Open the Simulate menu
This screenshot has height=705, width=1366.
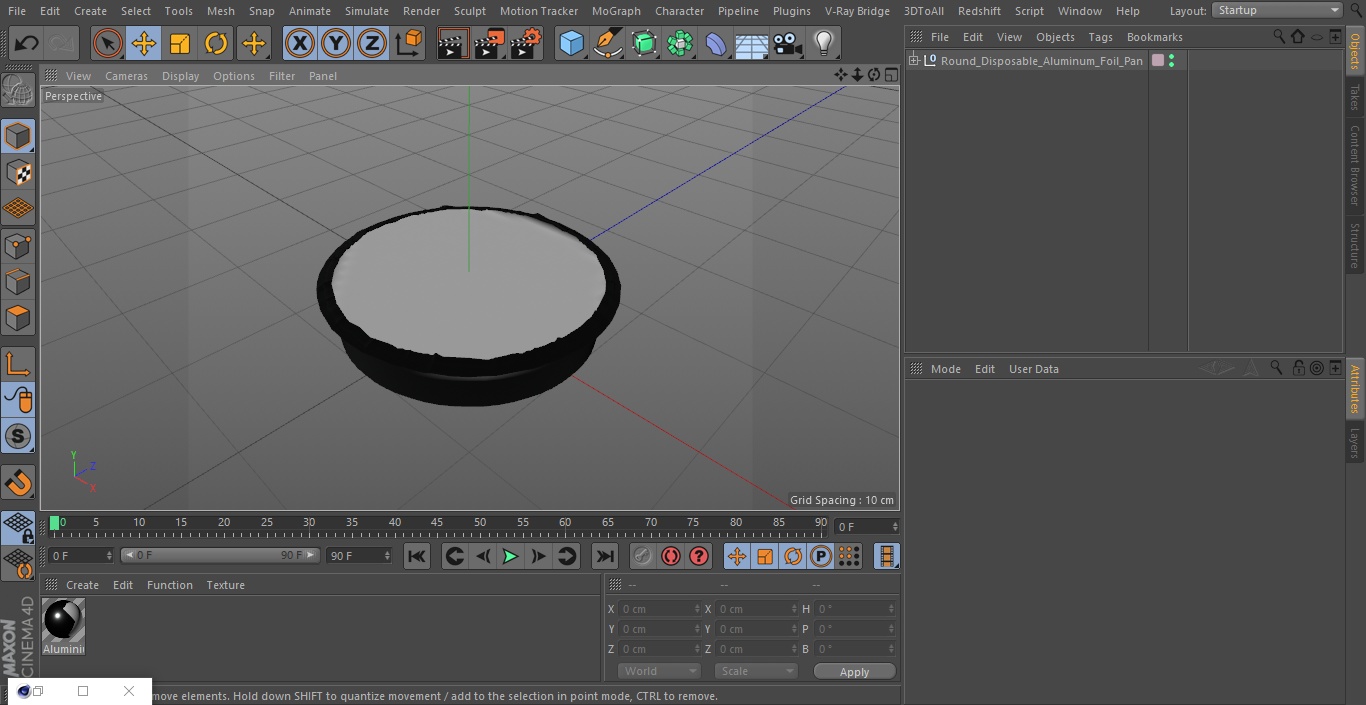coord(367,11)
